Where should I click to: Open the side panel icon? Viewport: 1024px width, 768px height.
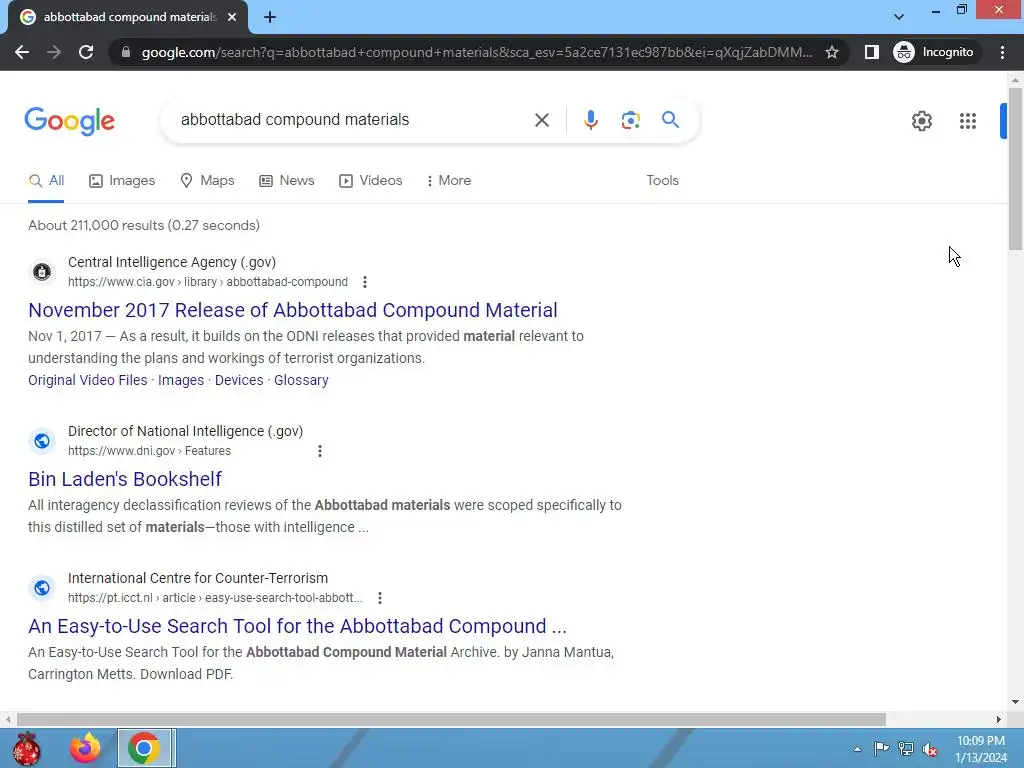click(871, 52)
